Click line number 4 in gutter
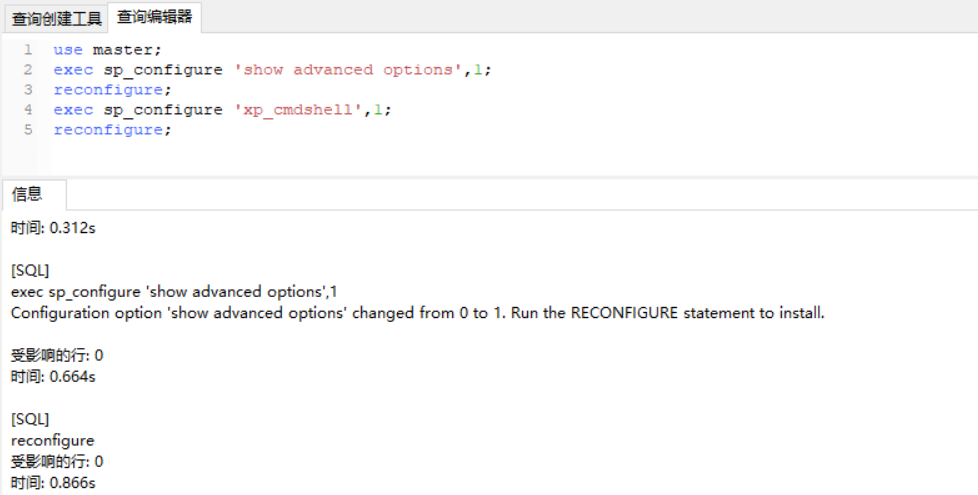978x495 pixels. (28, 109)
